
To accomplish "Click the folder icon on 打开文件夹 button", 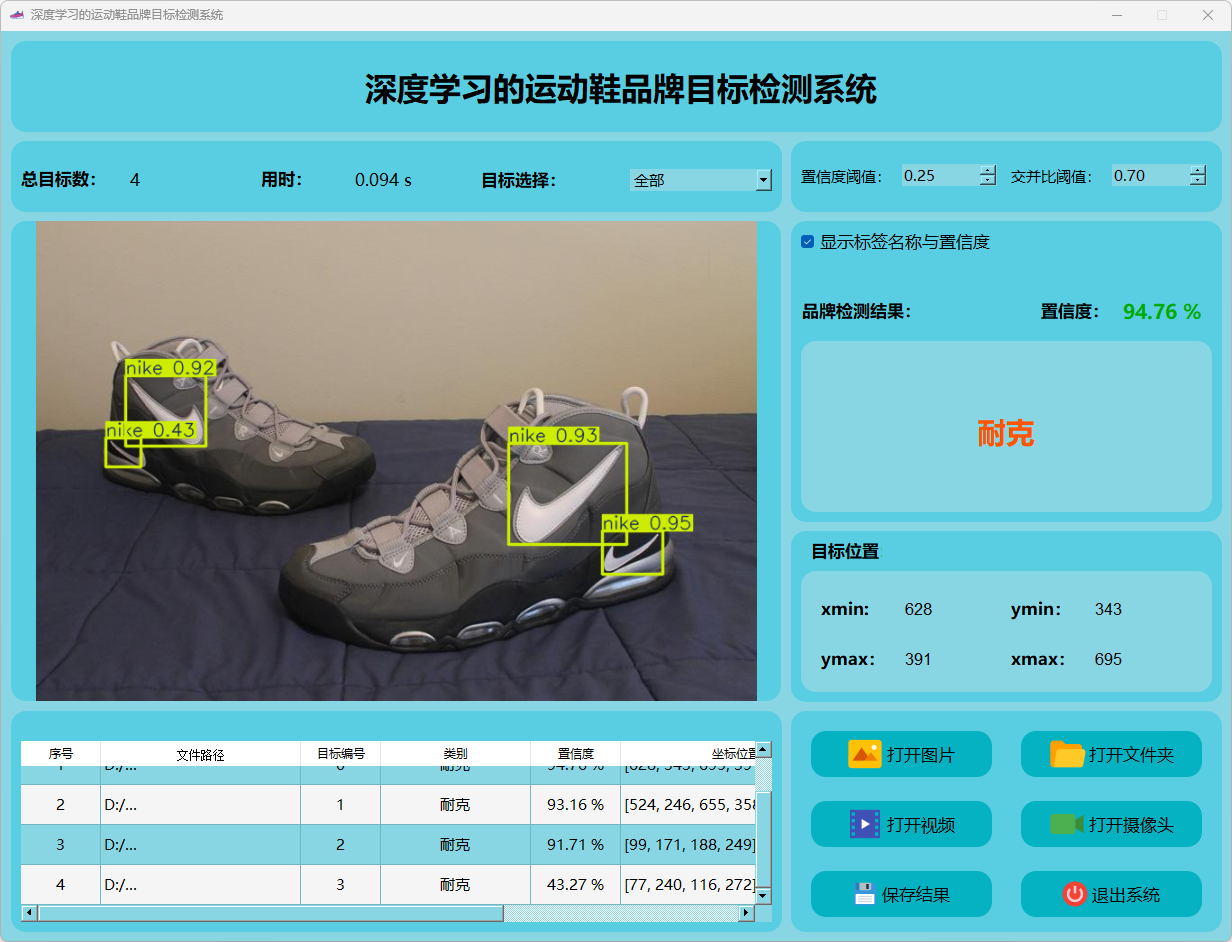I will point(1067,754).
